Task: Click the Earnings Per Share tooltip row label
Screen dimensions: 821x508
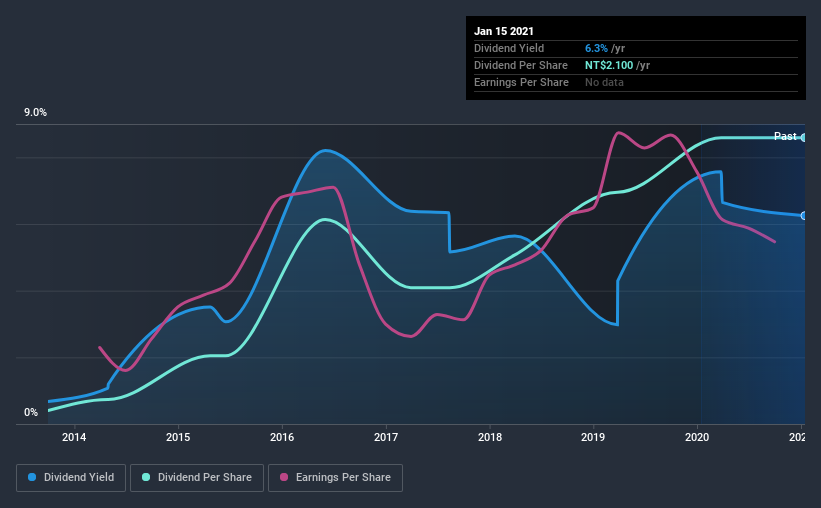Action: [x=521, y=82]
